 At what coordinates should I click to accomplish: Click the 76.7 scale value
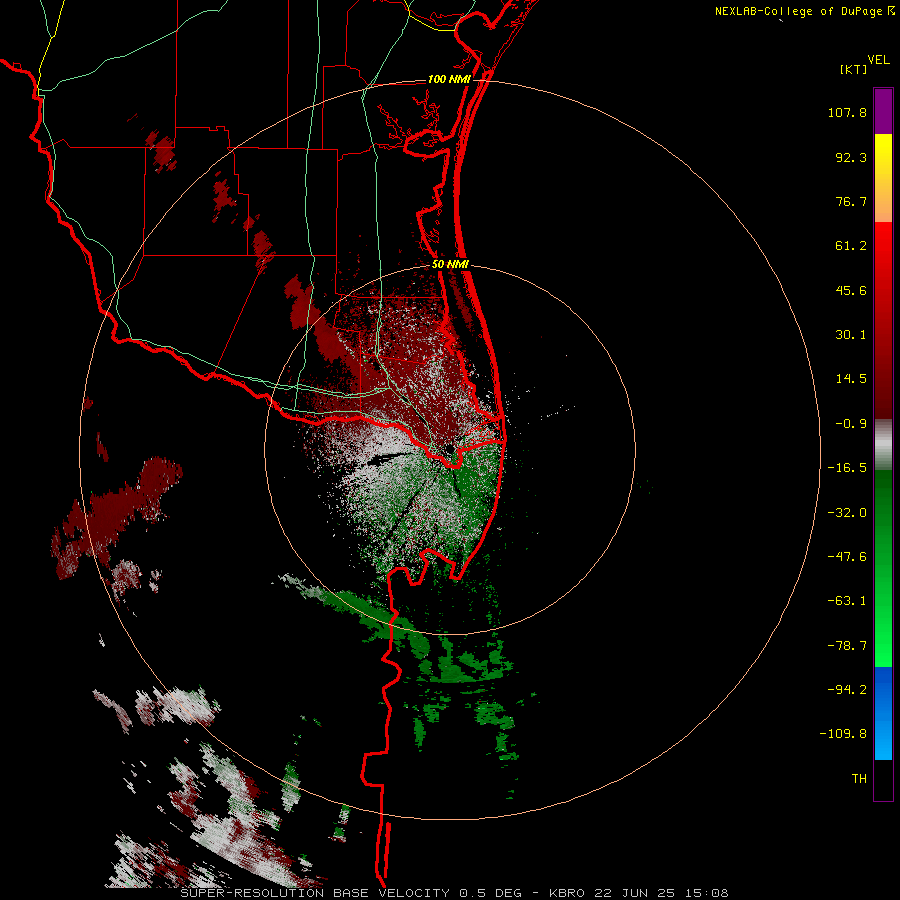851,201
